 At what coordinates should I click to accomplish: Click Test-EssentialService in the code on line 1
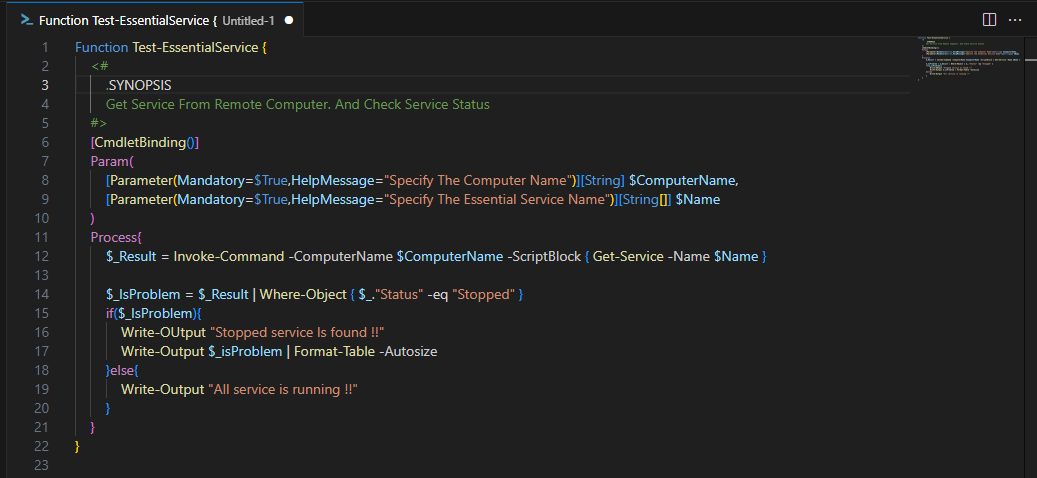(195, 48)
